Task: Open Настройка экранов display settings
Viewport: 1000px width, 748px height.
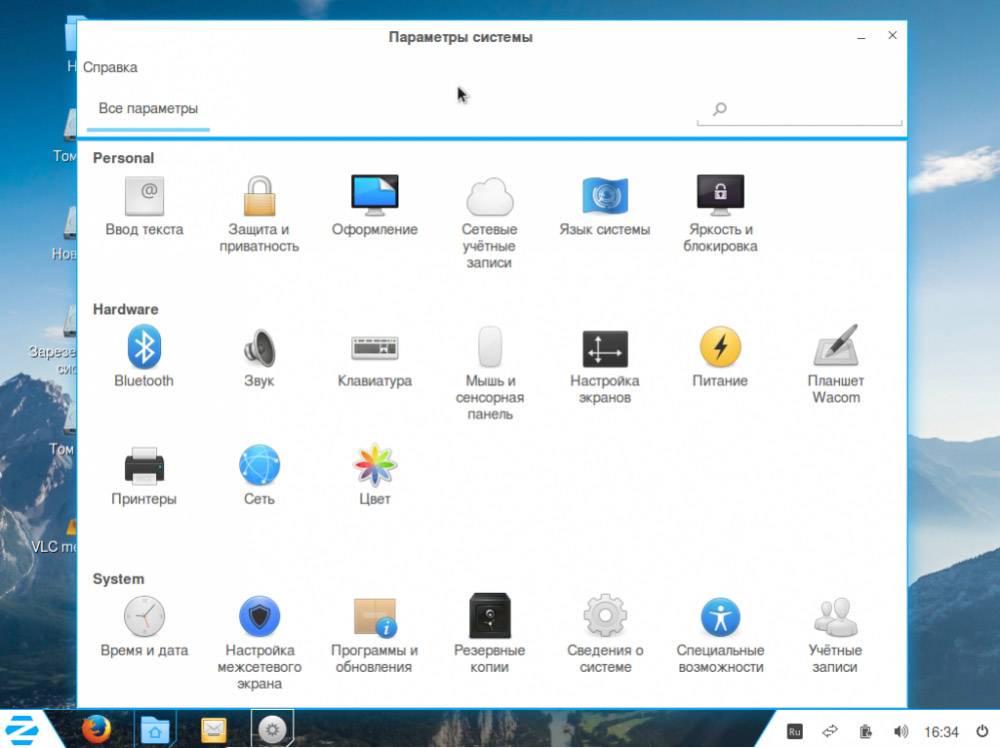Action: point(604,350)
